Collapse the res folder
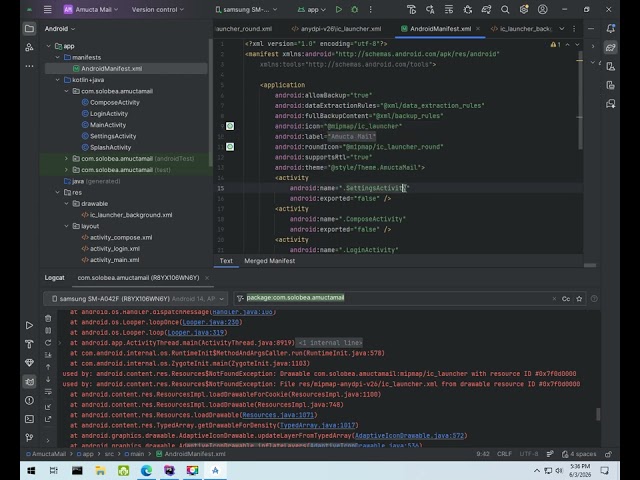The width and height of the screenshot is (640, 480). coord(58,192)
